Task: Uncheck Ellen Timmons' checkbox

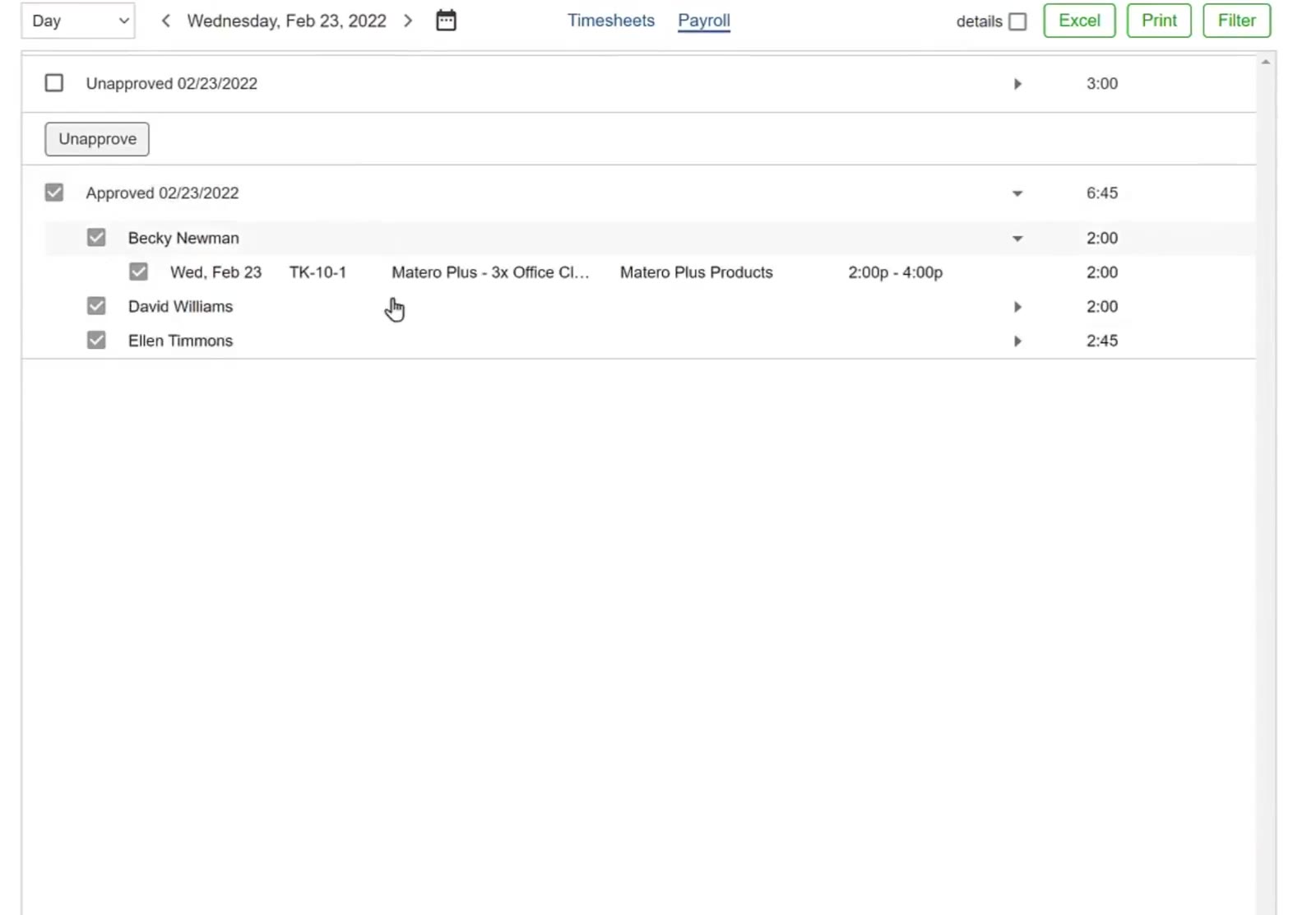Action: coord(96,340)
